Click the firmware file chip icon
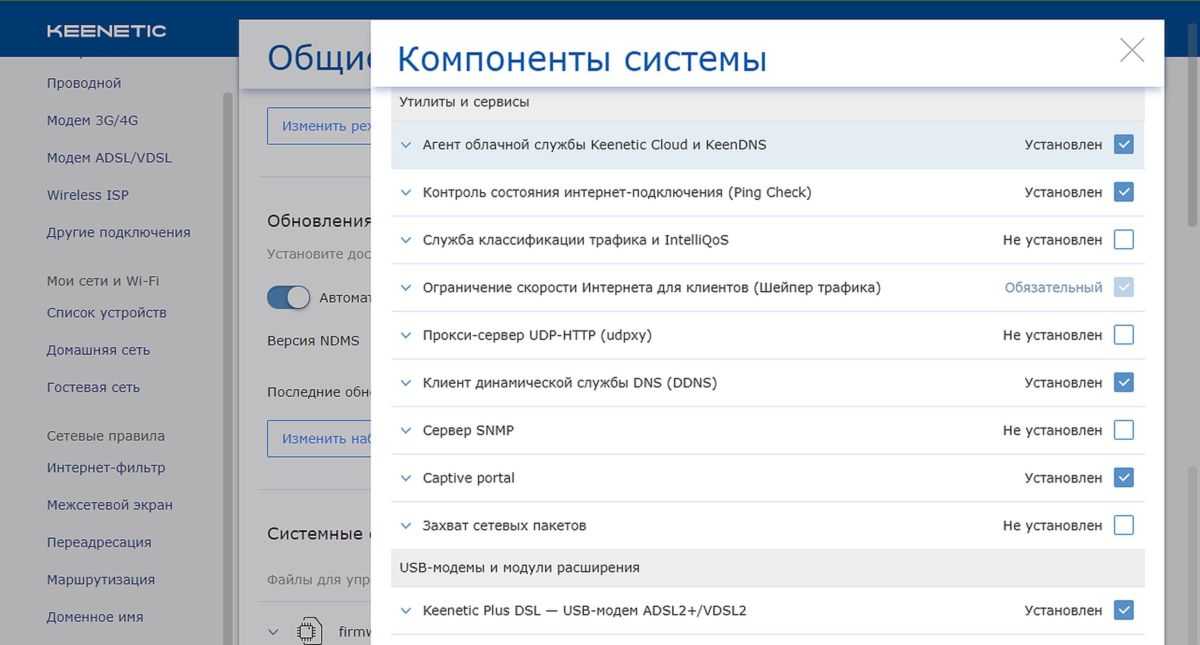 point(310,632)
